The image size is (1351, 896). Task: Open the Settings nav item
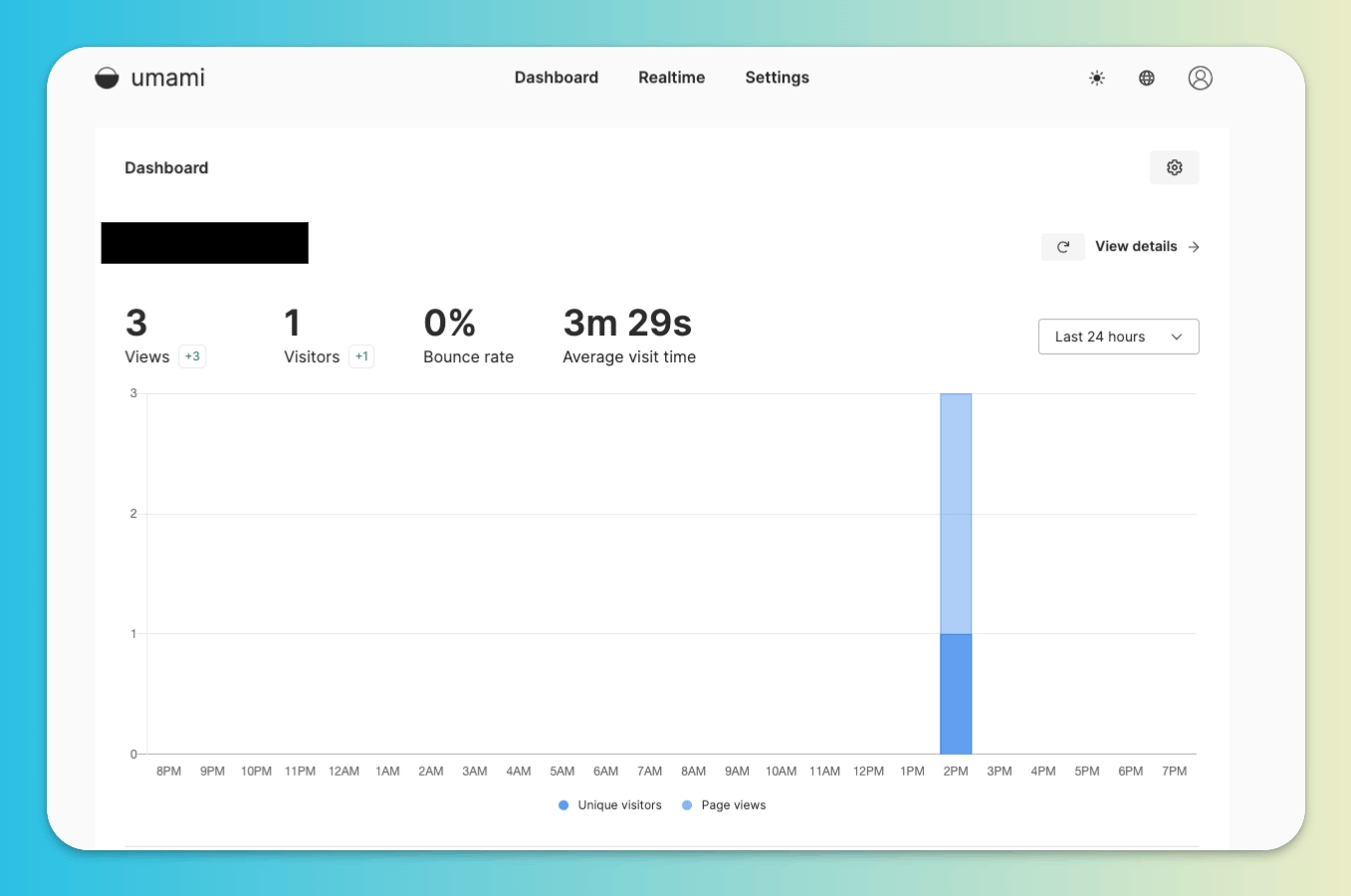[778, 78]
